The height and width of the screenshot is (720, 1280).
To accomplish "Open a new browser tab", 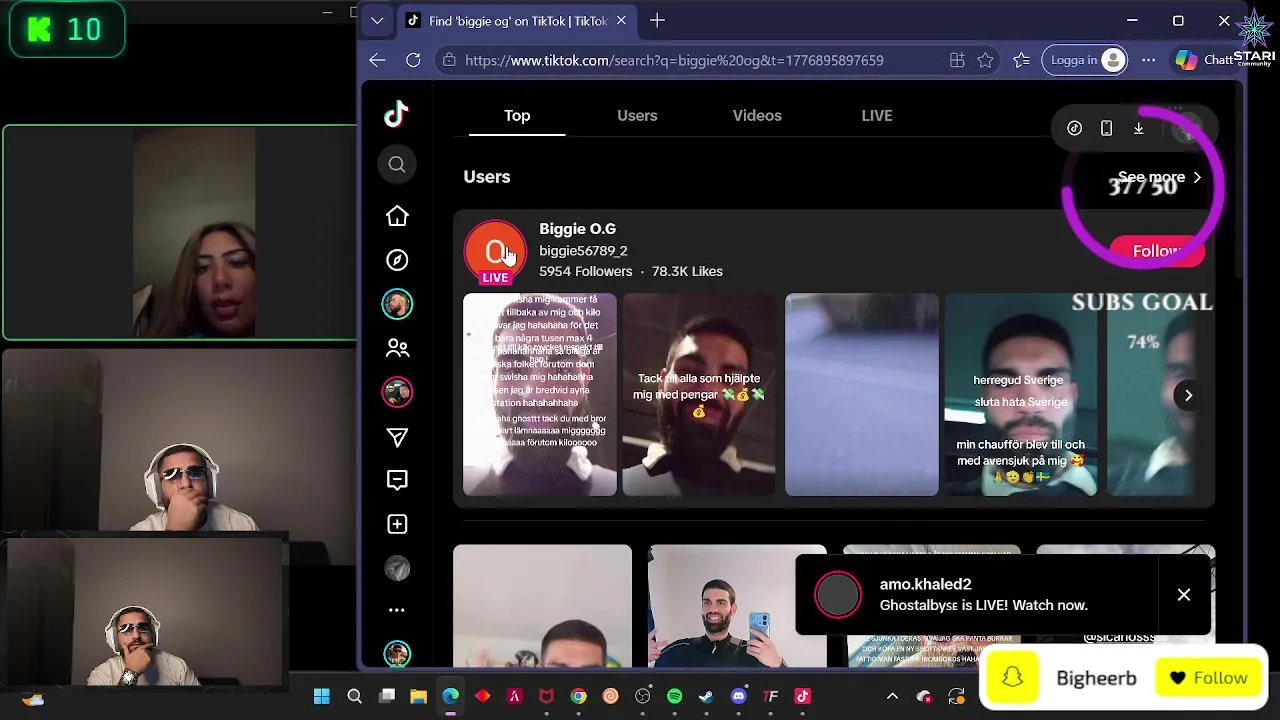I will tap(657, 20).
